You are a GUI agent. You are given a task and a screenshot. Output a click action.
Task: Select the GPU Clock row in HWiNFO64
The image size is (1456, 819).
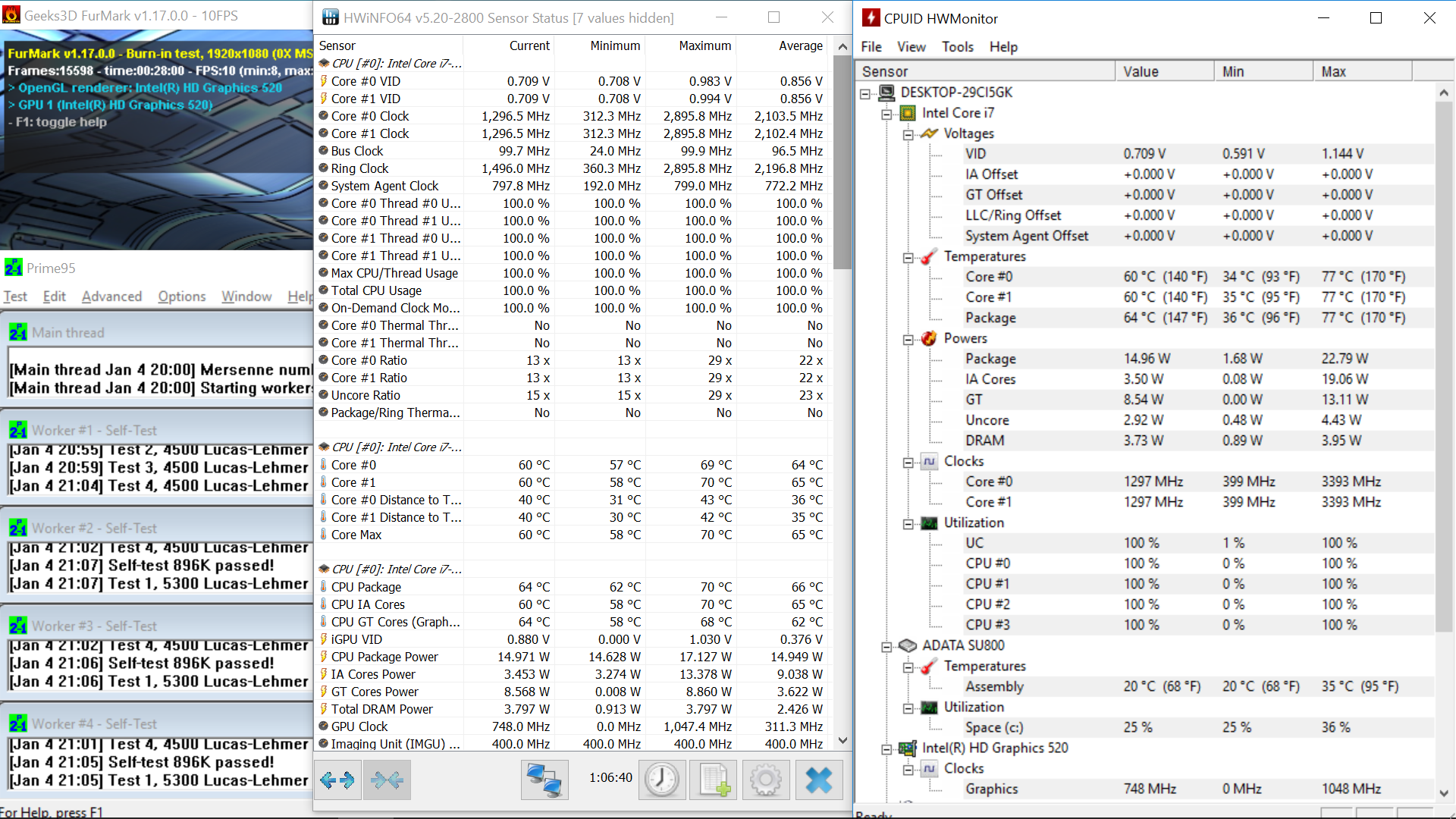tap(573, 726)
